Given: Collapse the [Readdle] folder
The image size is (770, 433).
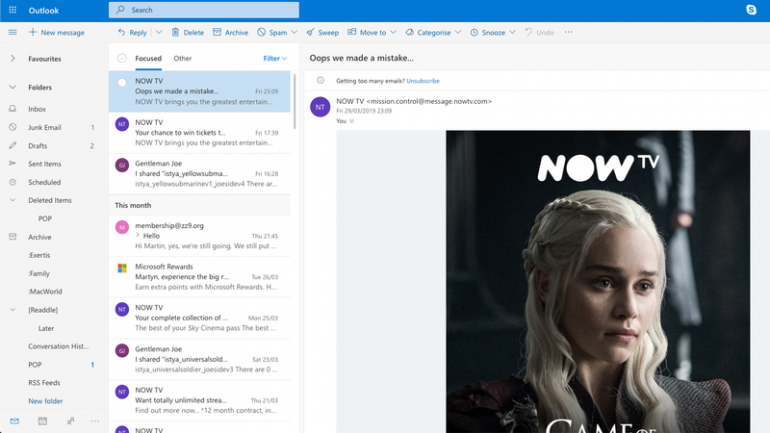Looking at the screenshot, I should point(13,310).
